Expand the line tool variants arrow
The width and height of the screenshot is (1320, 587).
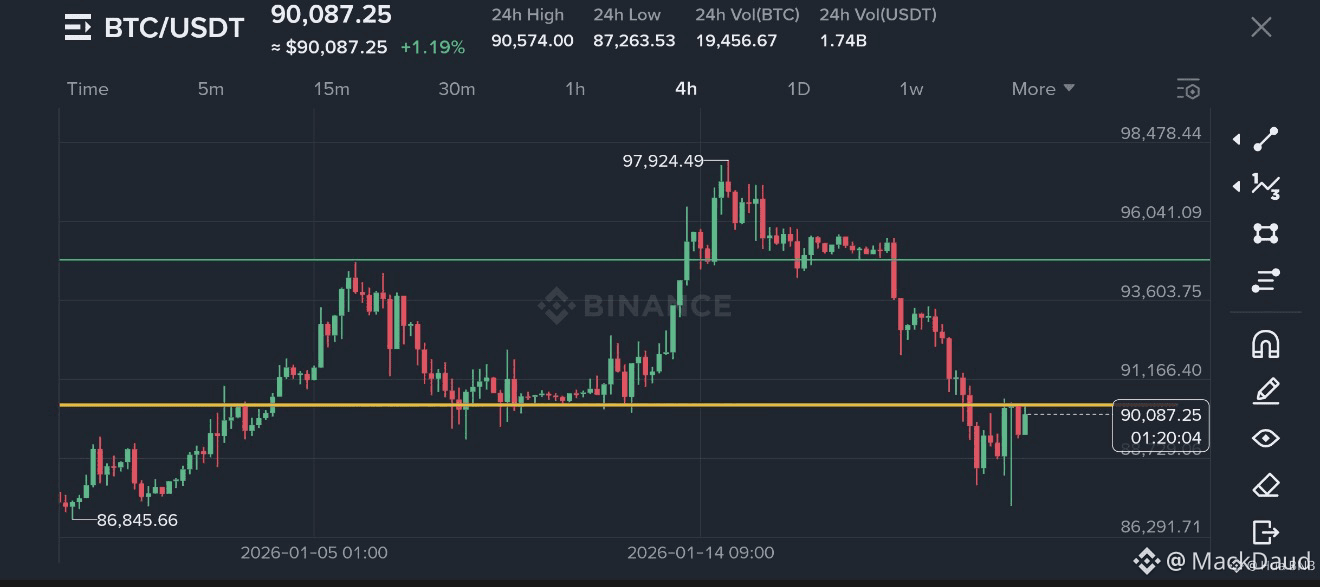pos(1237,140)
